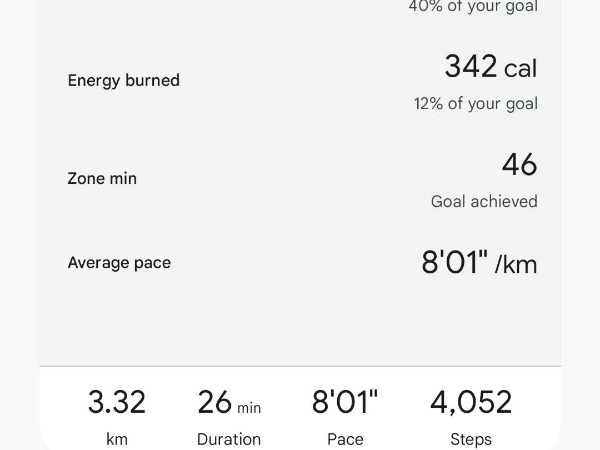This screenshot has height=450, width=600.
Task: Click the Pace label in summary bar
Action: (x=345, y=439)
